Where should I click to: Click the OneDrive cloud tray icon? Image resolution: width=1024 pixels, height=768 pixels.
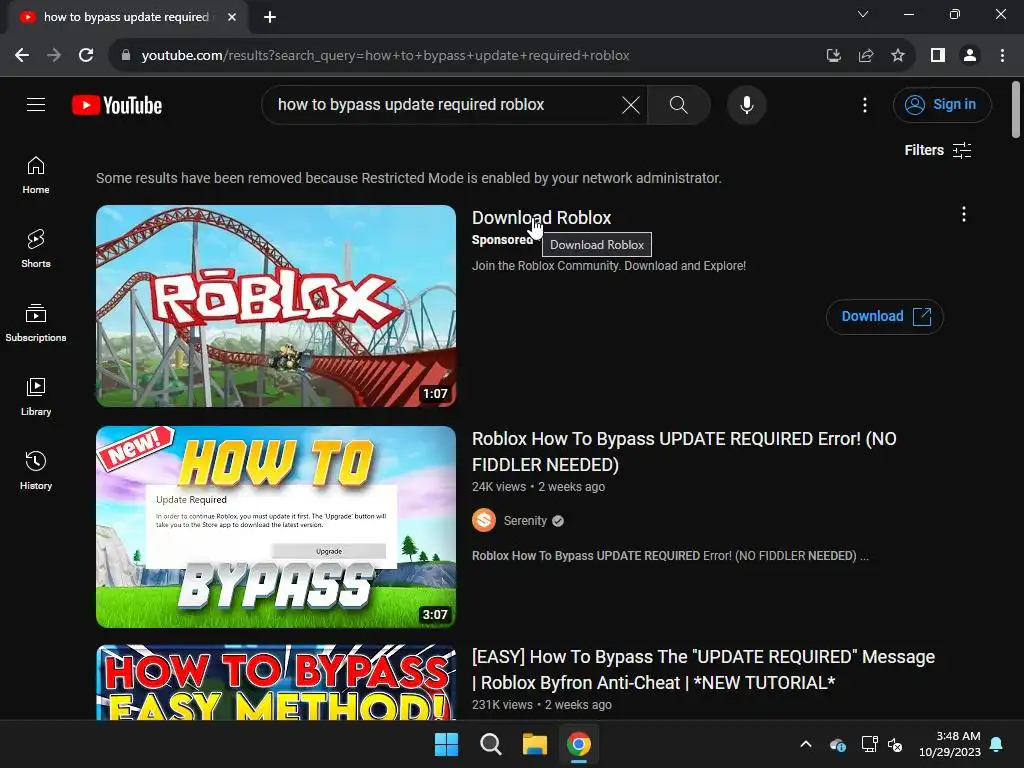click(x=838, y=744)
